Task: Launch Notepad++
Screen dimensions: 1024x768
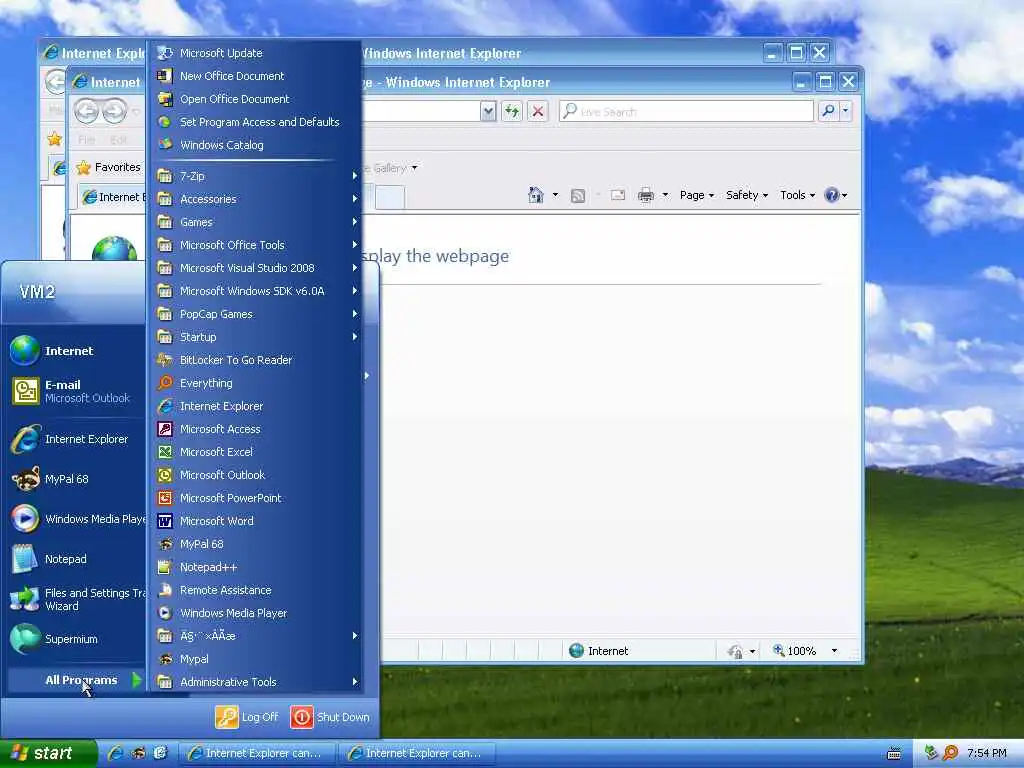Action: tap(255, 567)
